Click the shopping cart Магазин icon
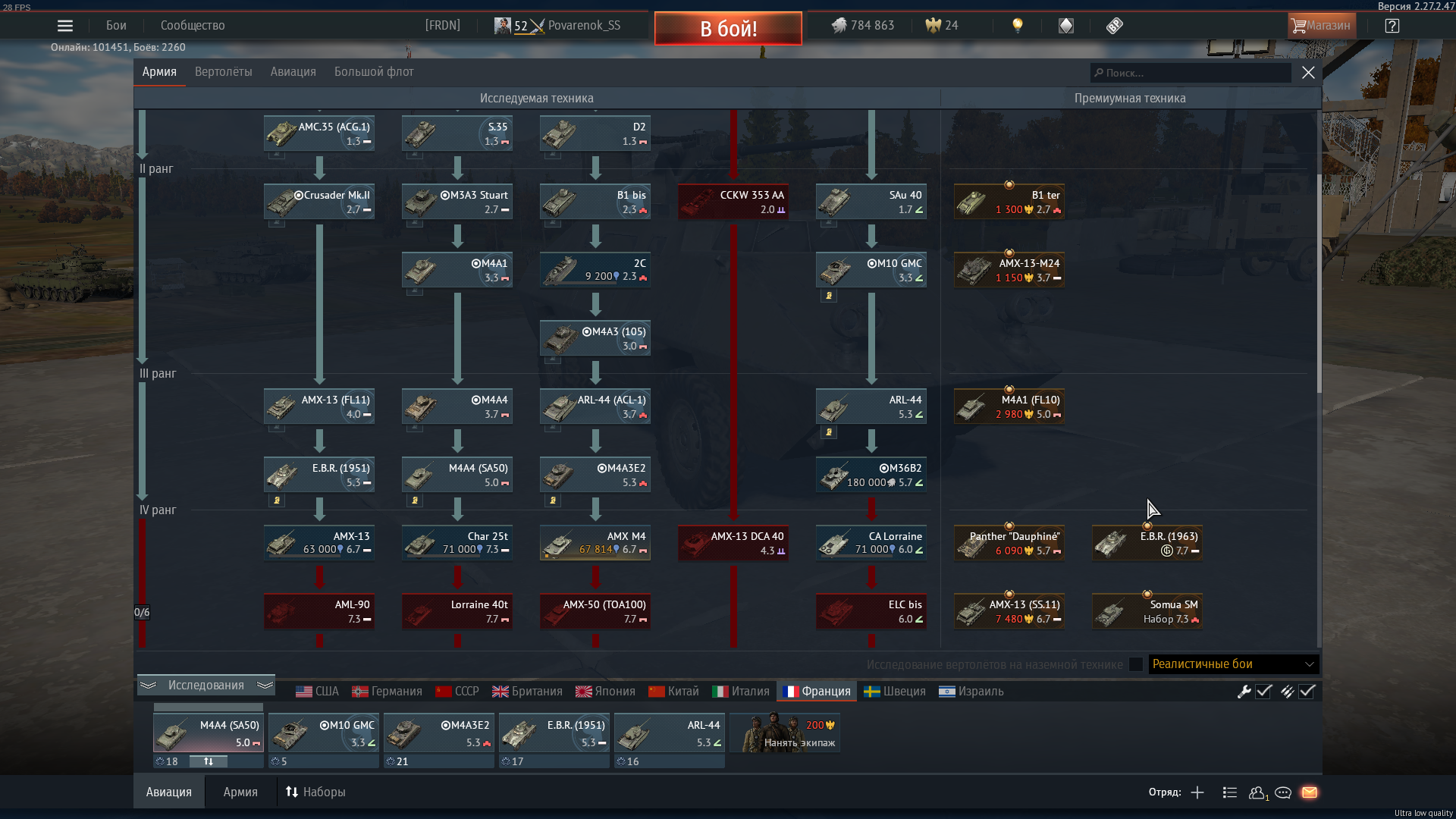 (1299, 26)
